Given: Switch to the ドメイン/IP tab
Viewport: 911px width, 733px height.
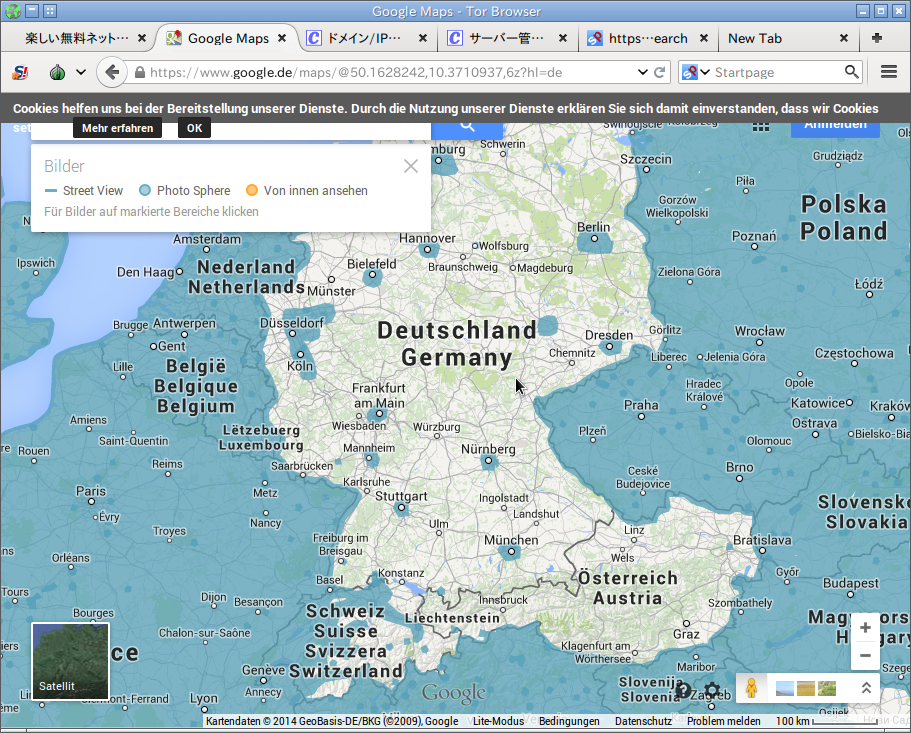Looking at the screenshot, I should [364, 38].
